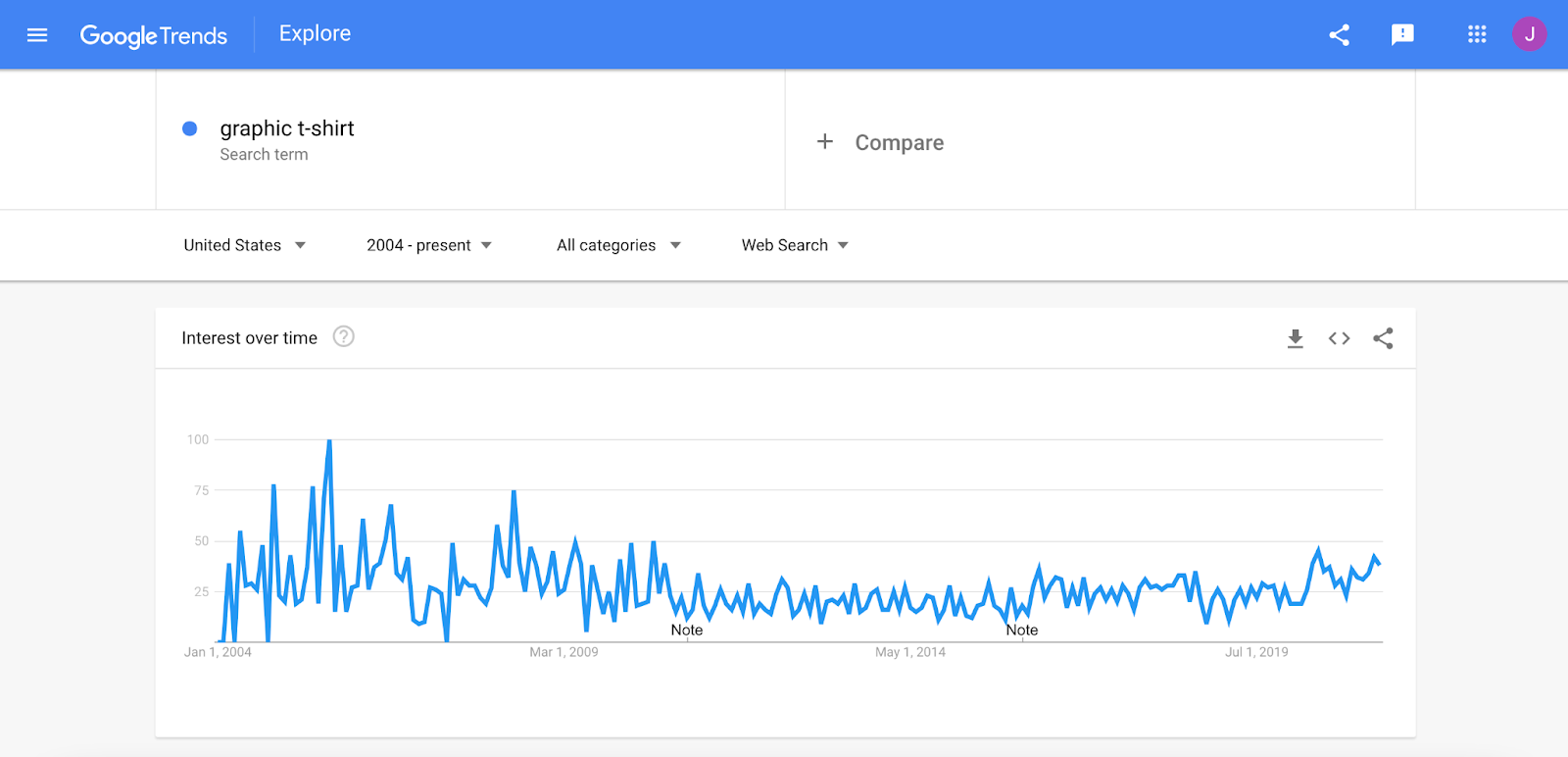Open the 2004 - present time range dropdown
The width and height of the screenshot is (1568, 757).
(429, 245)
